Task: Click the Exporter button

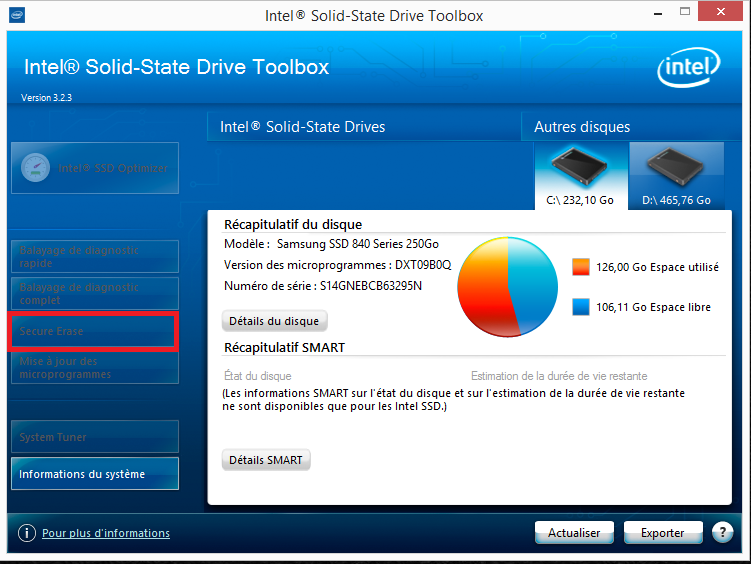Action: [663, 532]
